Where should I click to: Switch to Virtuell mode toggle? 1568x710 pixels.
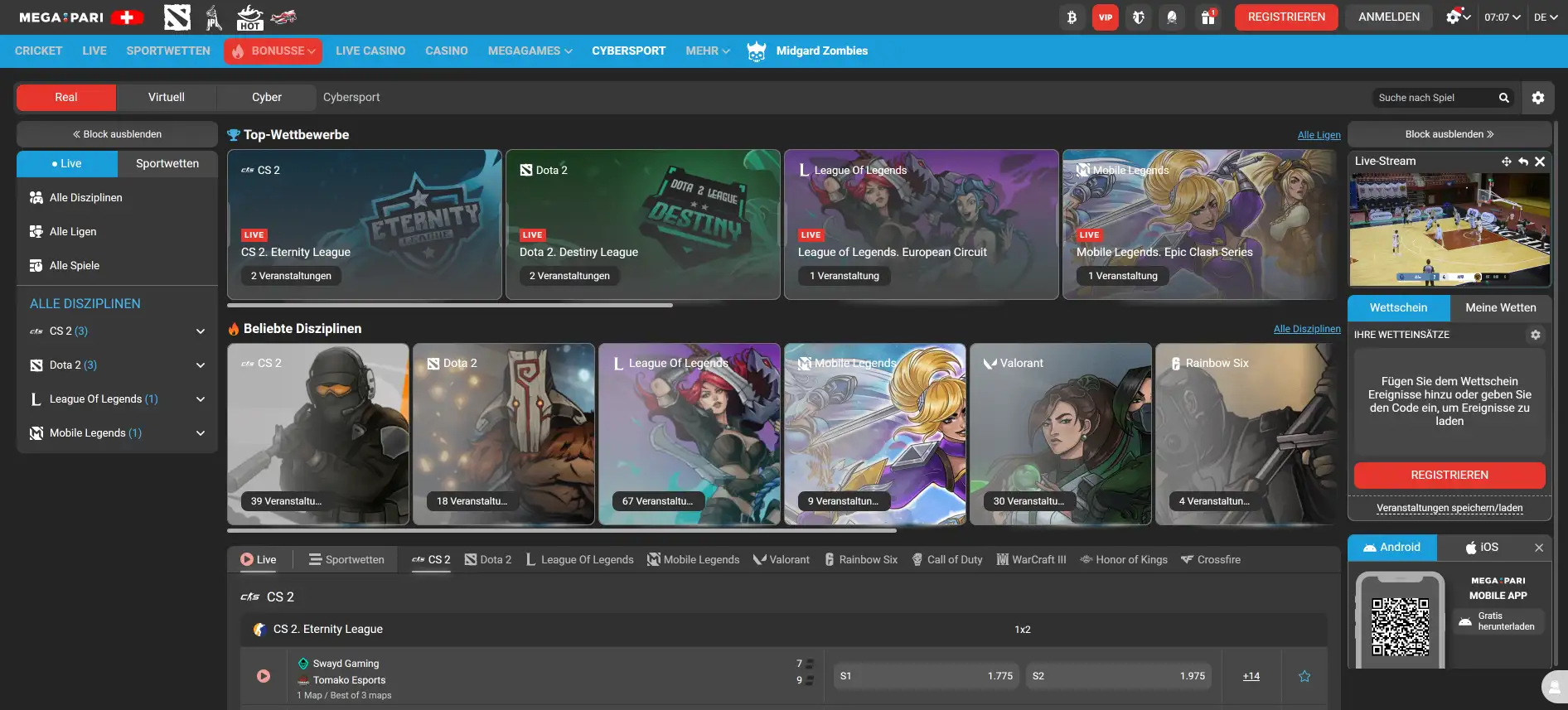point(167,98)
